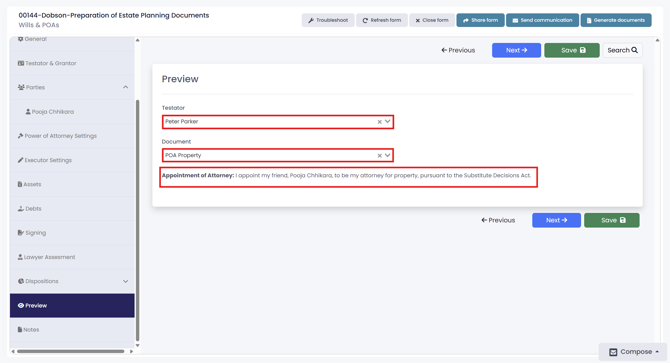The image size is (670, 363).
Task: Click the sidebar horizontal scrollbar
Action: coord(71,351)
